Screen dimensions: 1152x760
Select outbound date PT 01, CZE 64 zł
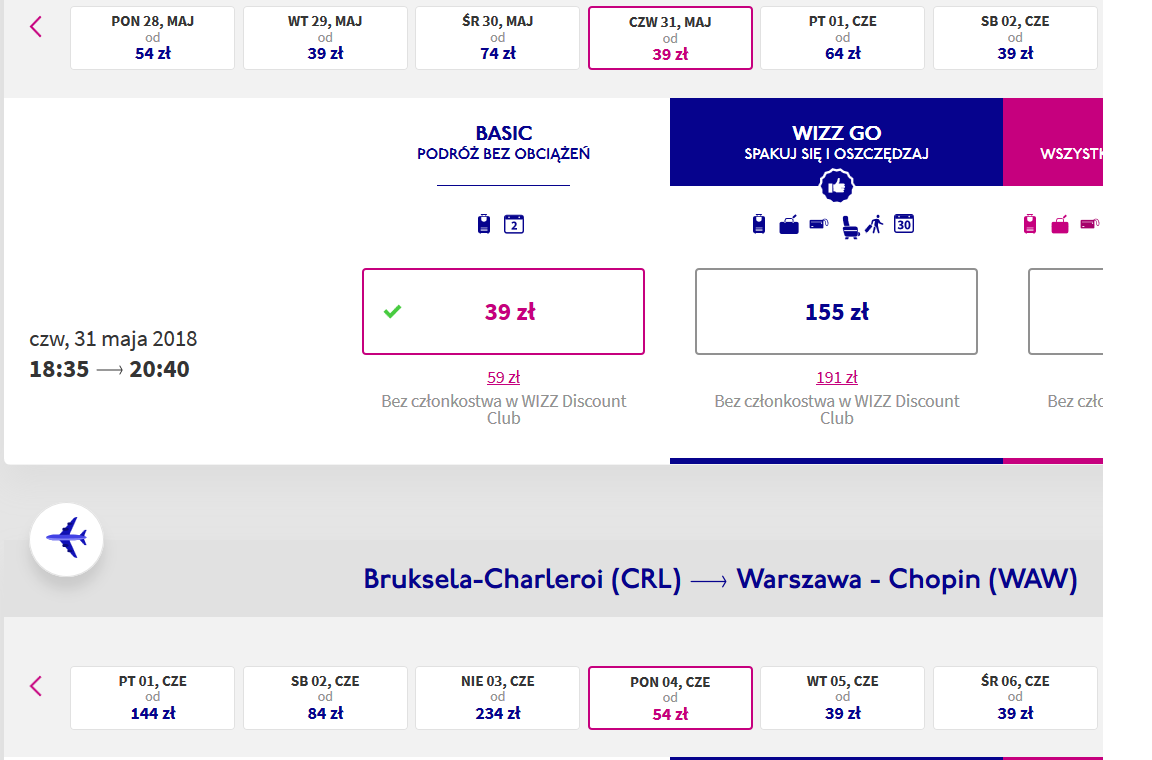843,38
